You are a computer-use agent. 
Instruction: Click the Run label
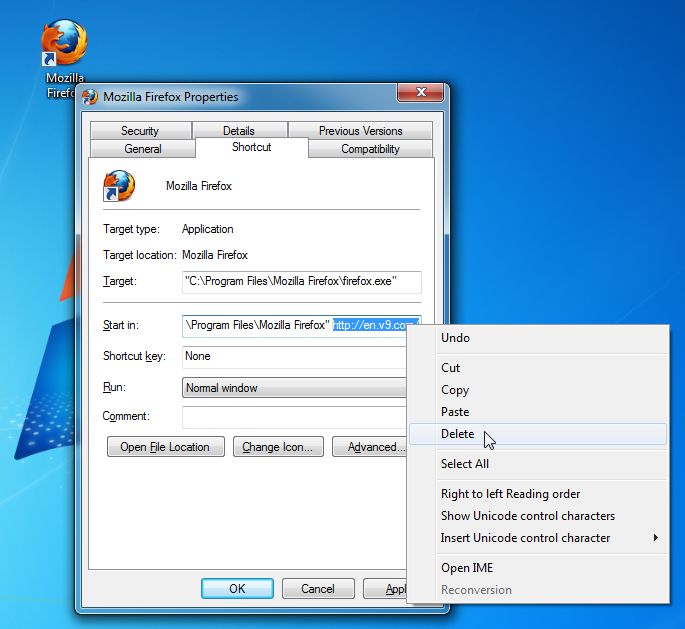[114, 387]
